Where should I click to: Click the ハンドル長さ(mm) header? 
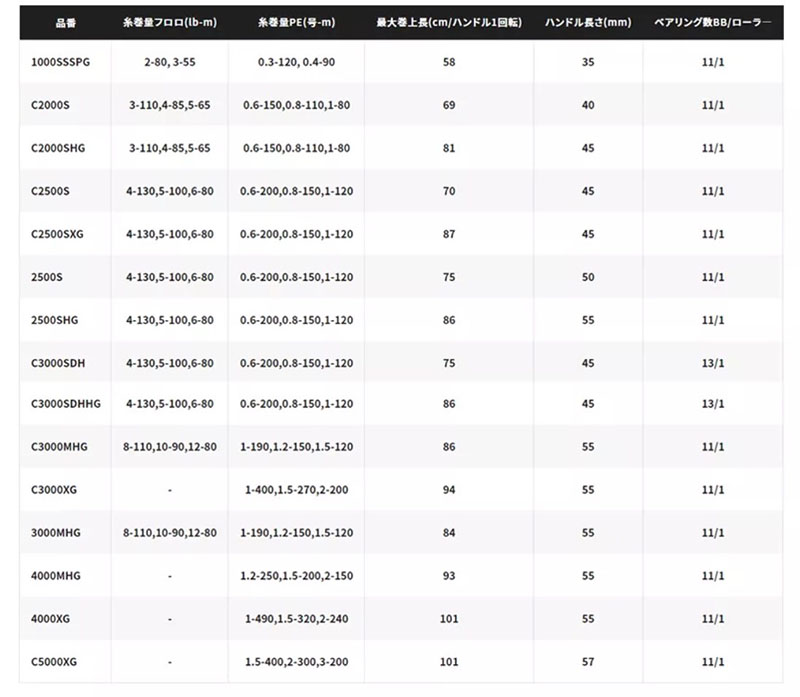click(x=588, y=22)
